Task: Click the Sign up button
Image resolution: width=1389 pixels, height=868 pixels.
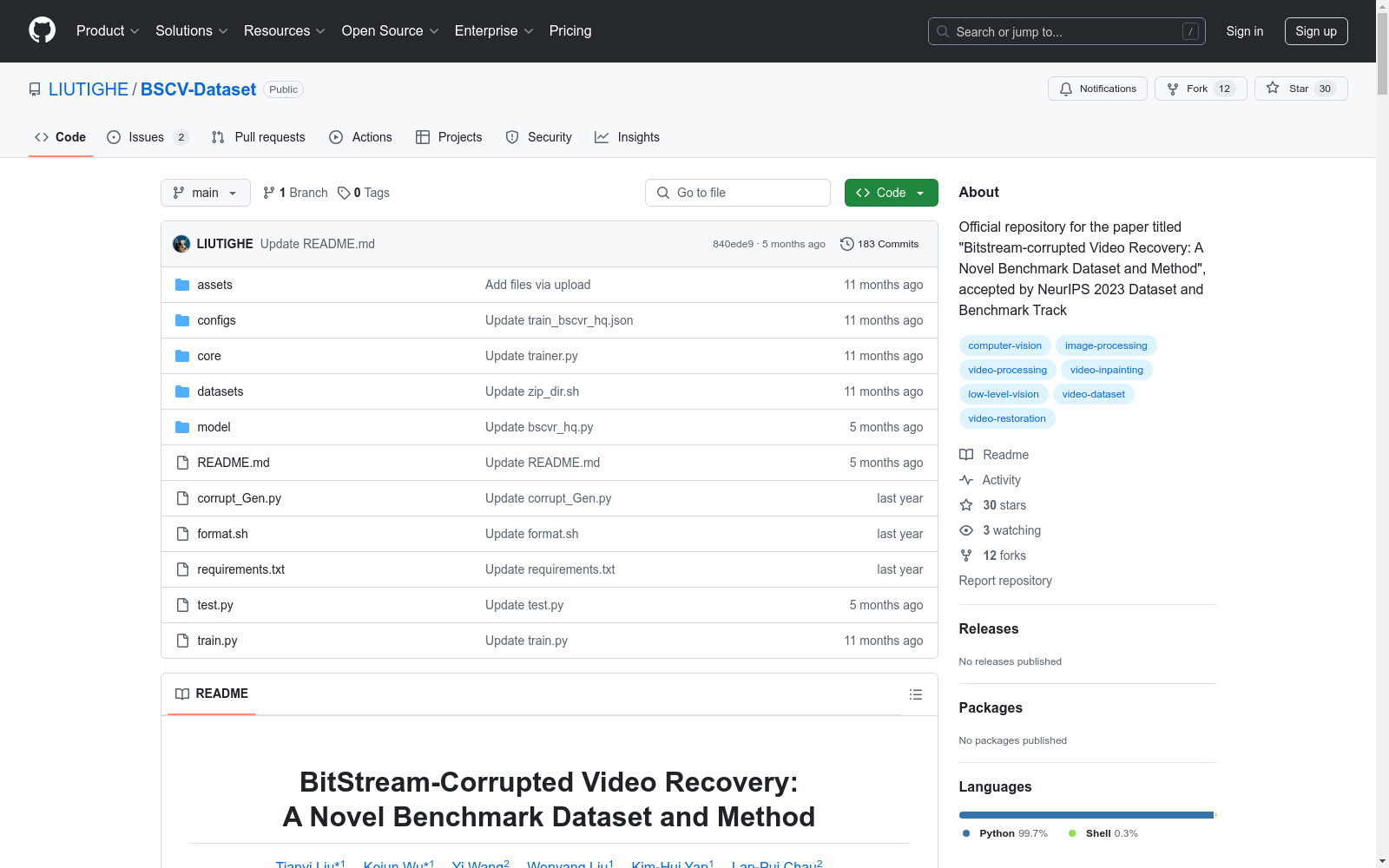Action: tap(1316, 31)
